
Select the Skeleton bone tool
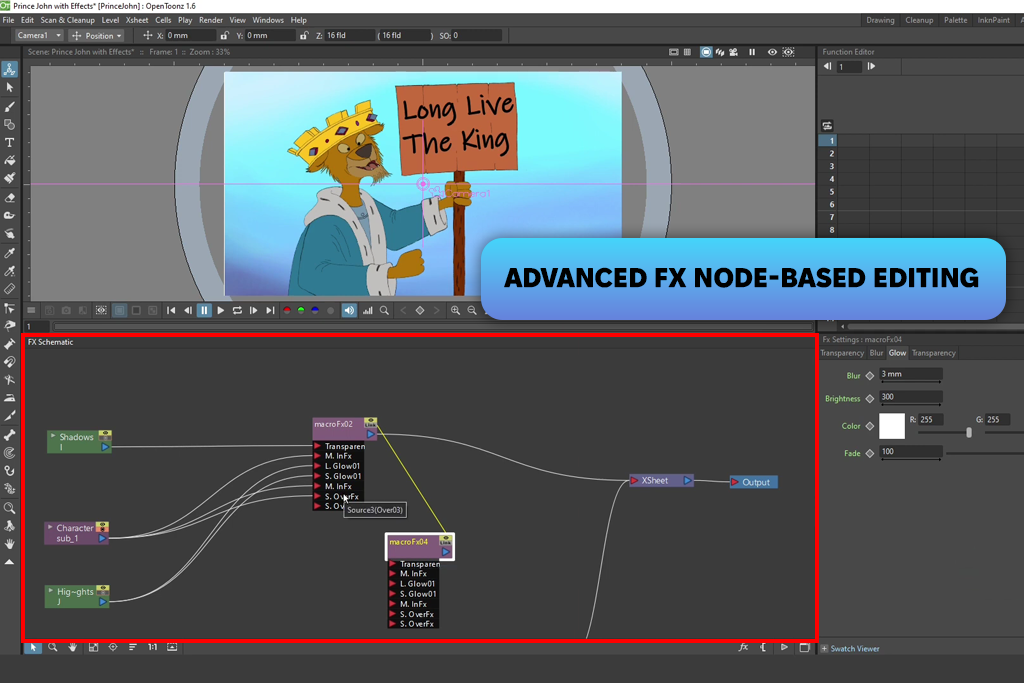point(10,435)
